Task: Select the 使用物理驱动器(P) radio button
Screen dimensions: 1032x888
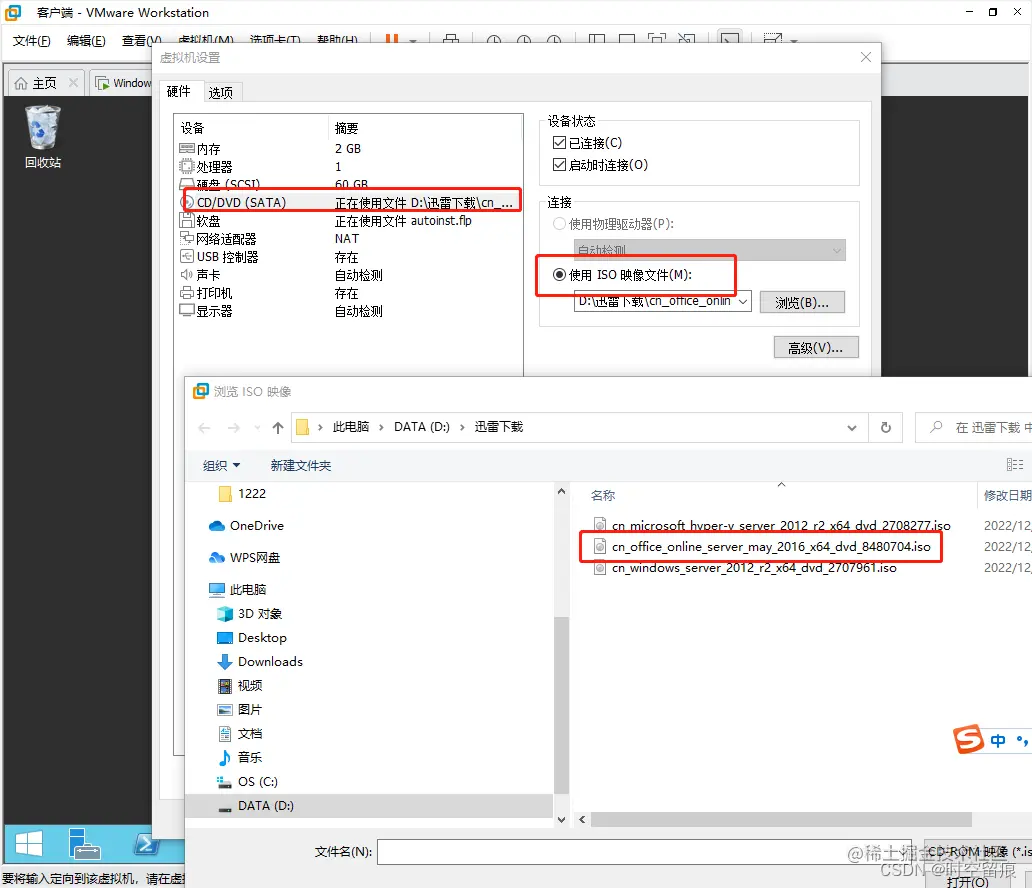Action: (x=558, y=223)
